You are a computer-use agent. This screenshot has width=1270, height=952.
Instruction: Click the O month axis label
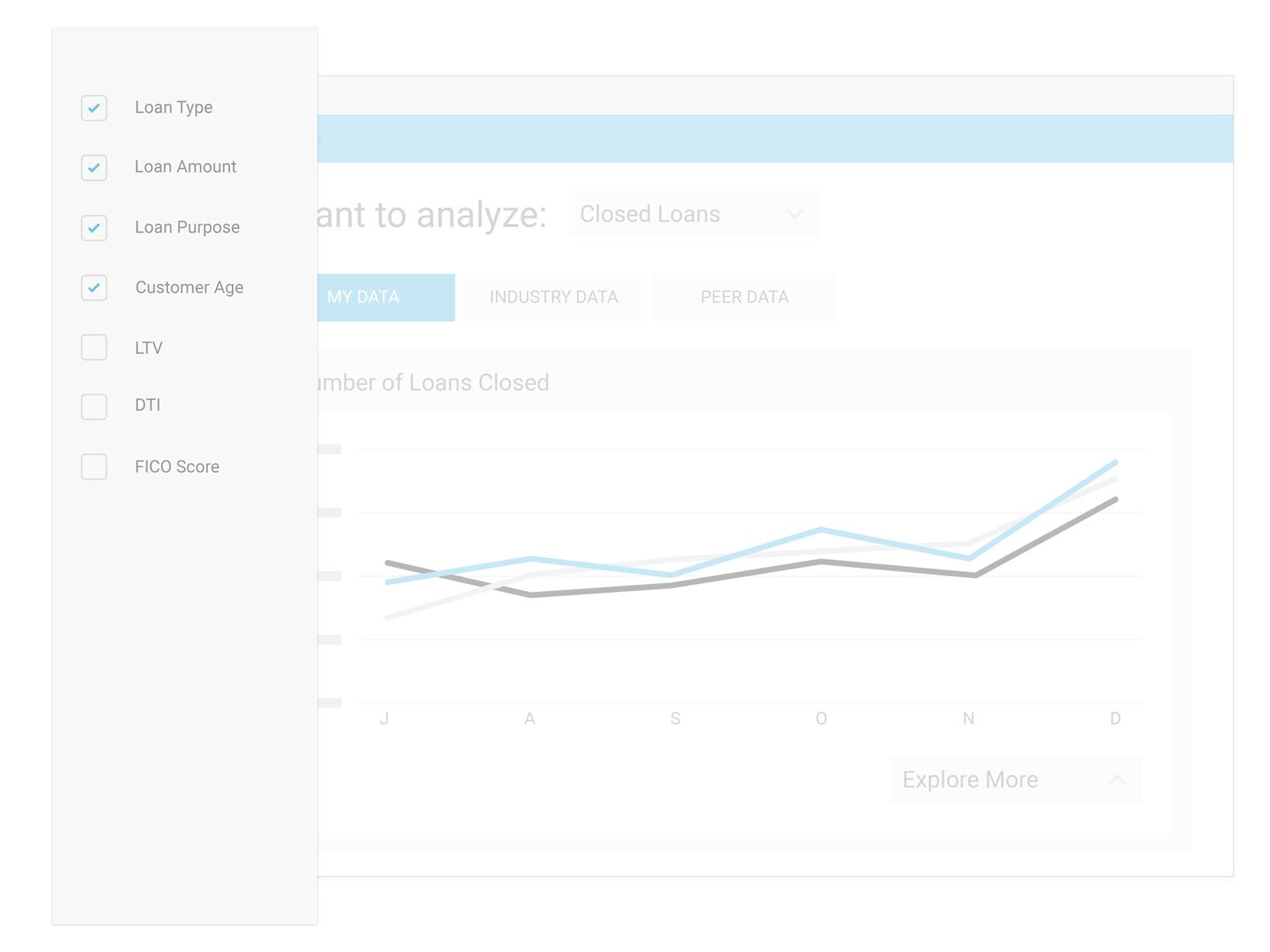click(x=822, y=719)
